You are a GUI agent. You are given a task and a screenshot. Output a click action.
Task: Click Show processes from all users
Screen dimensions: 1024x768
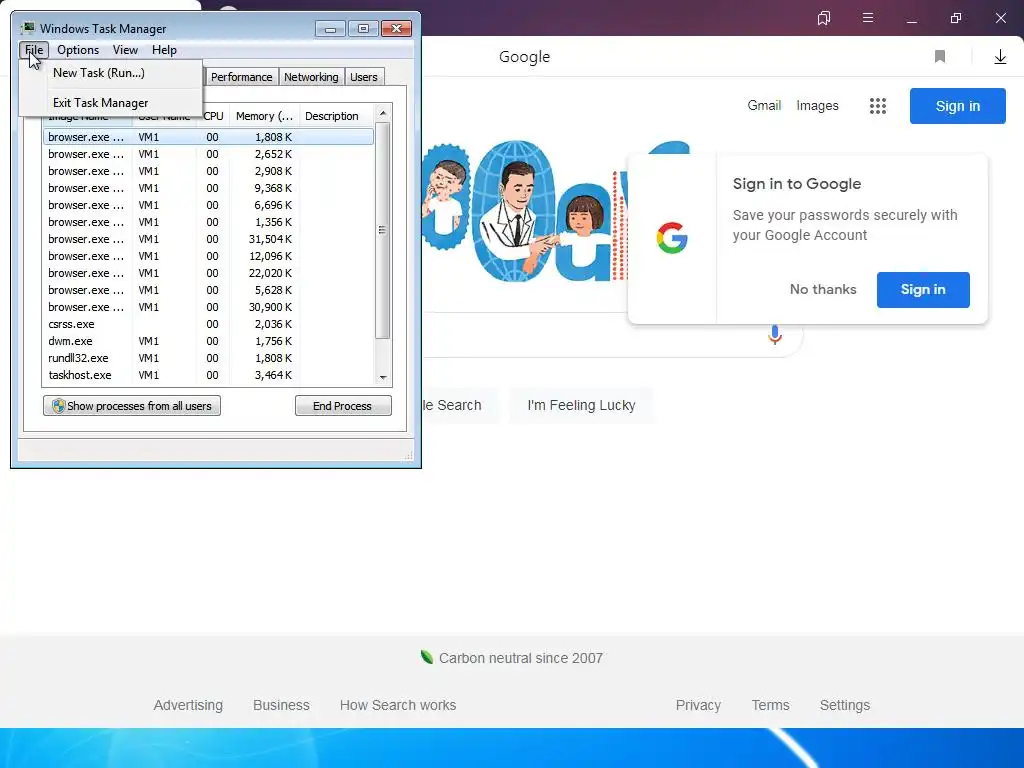click(132, 406)
